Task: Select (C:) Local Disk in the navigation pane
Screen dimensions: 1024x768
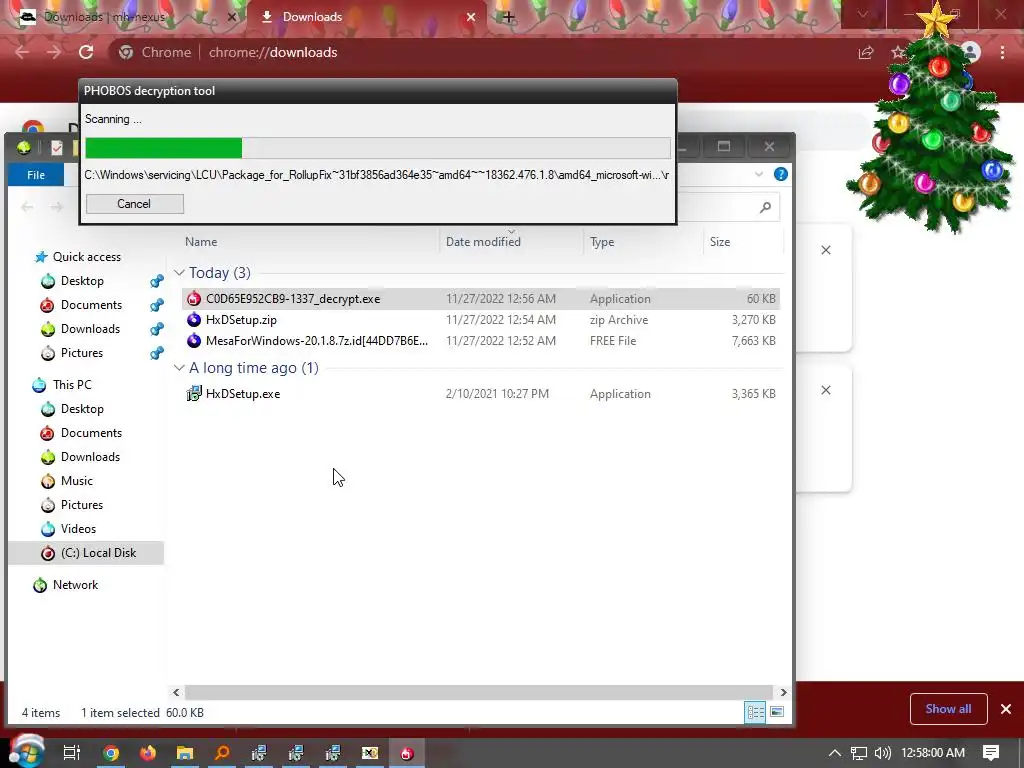Action: [86, 553]
